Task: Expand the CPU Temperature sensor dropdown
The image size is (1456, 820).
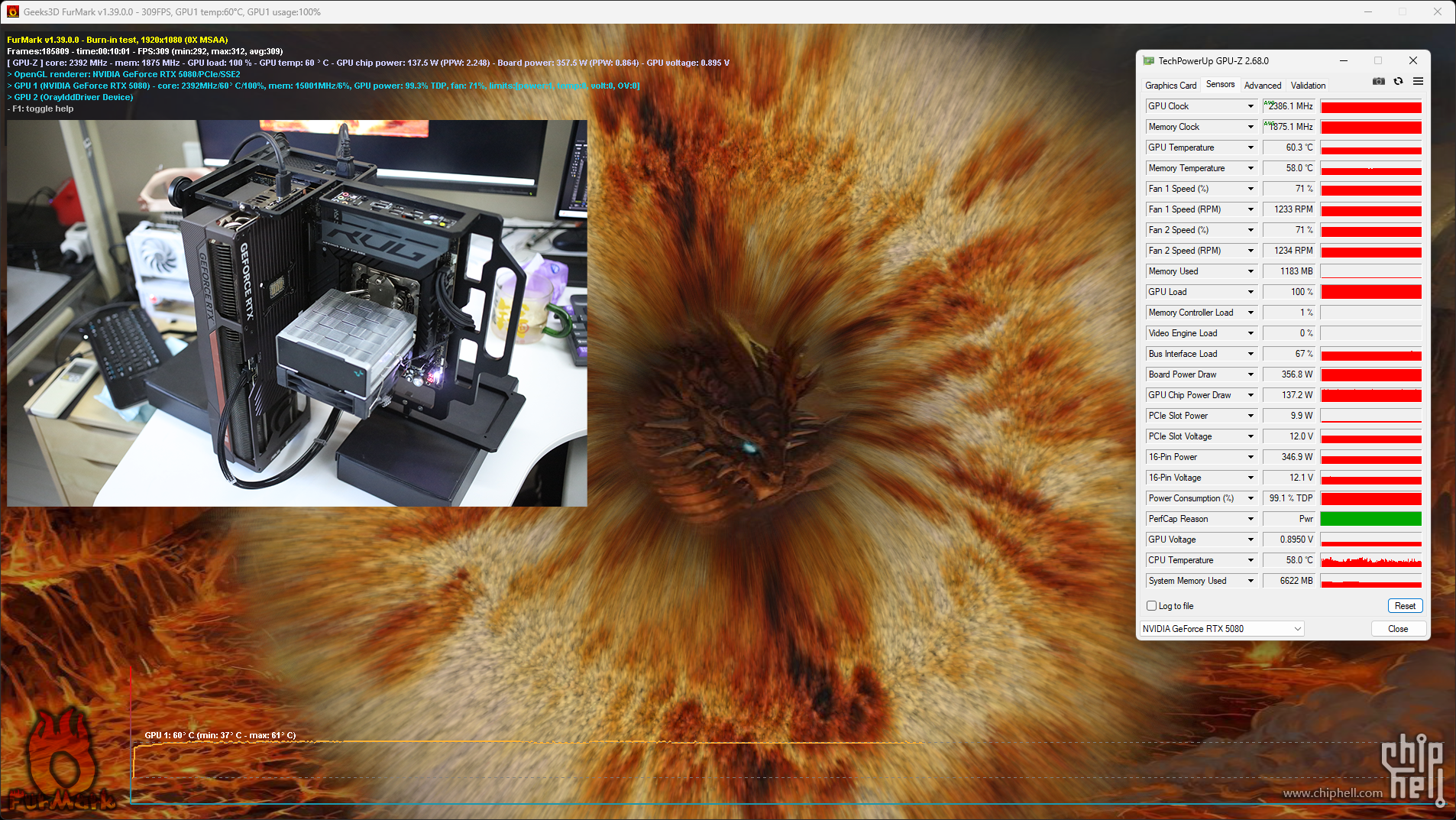Action: click(x=1251, y=560)
